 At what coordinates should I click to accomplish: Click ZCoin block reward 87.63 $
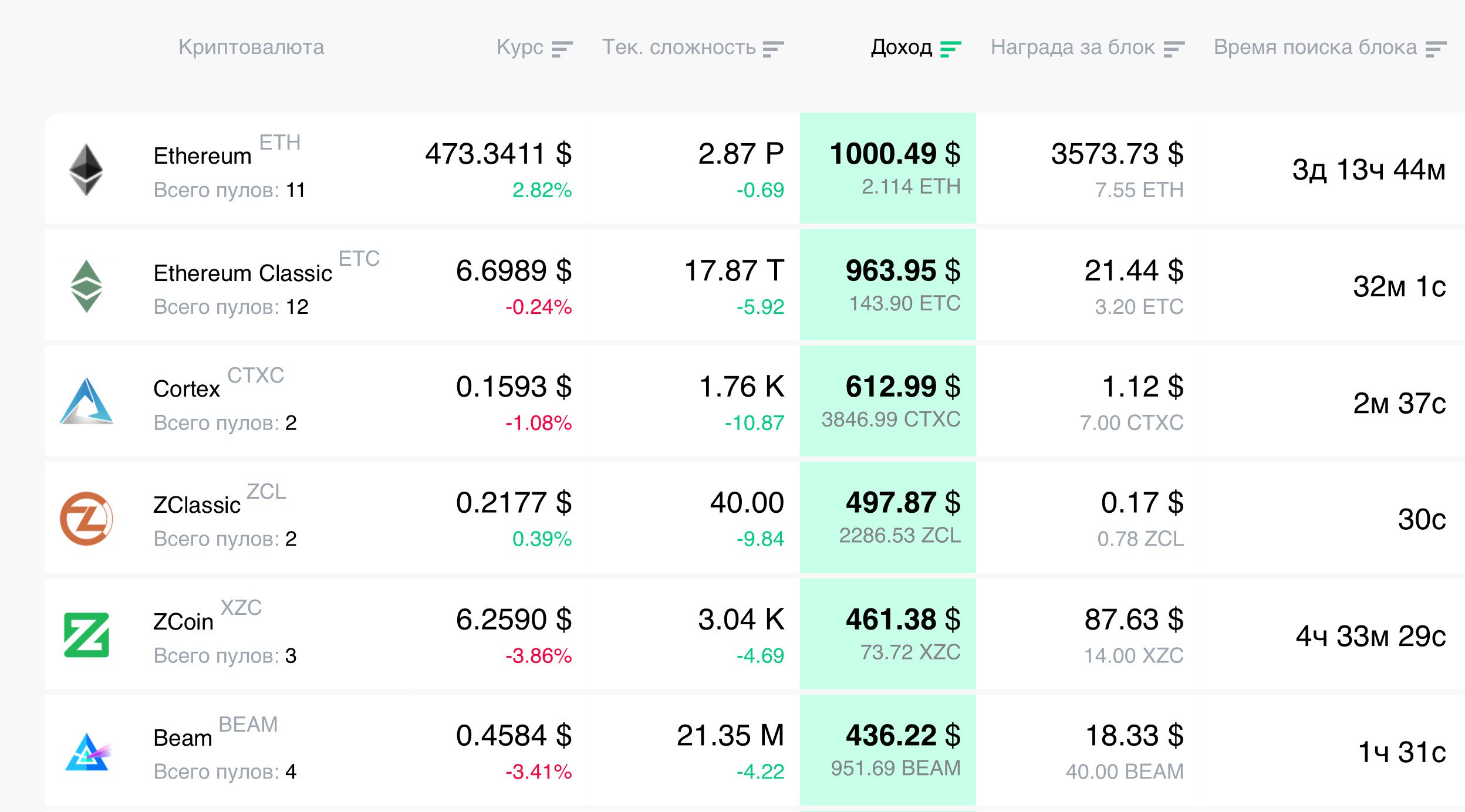[x=1133, y=620]
